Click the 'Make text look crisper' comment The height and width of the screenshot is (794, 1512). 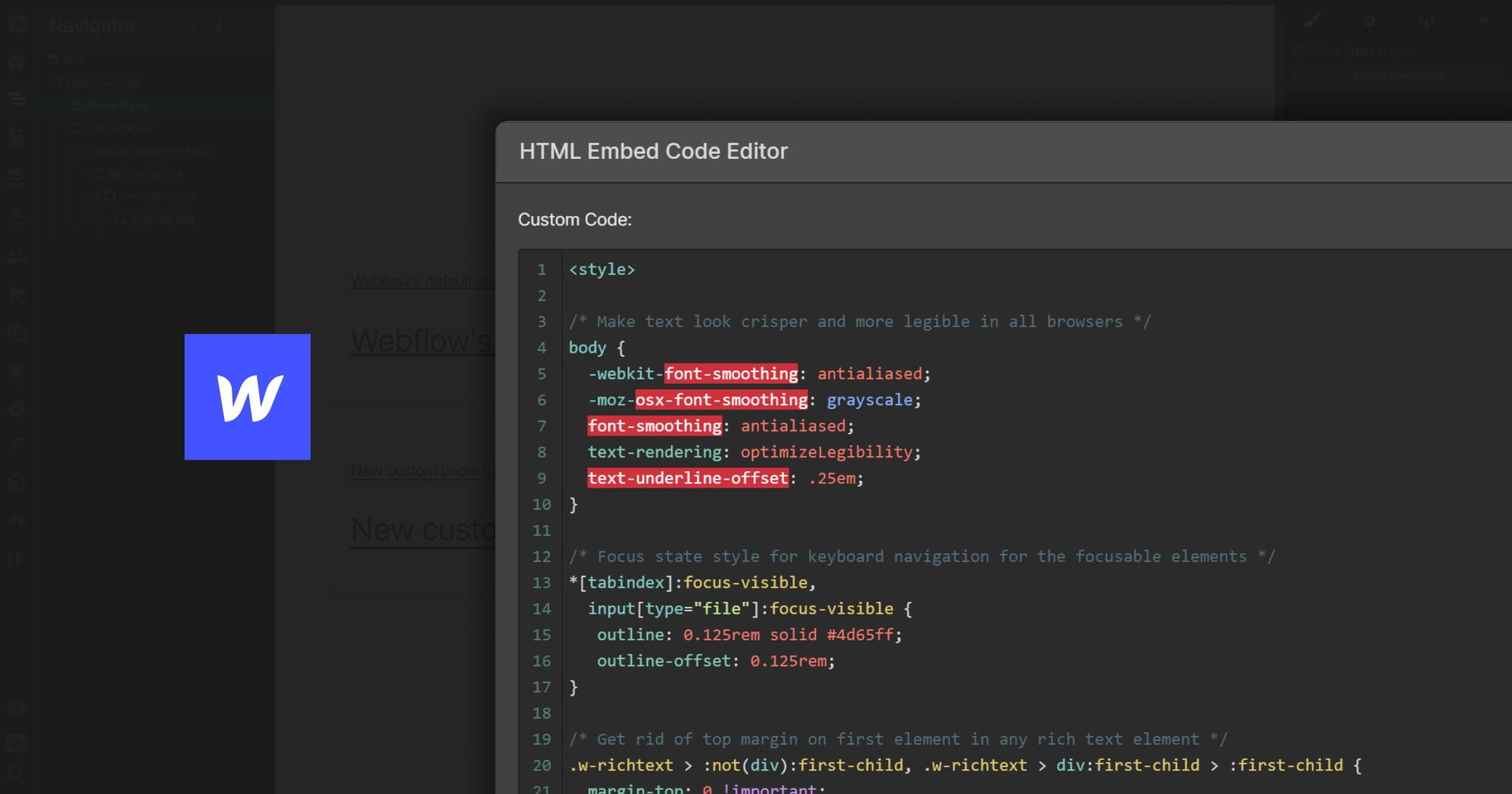point(860,321)
